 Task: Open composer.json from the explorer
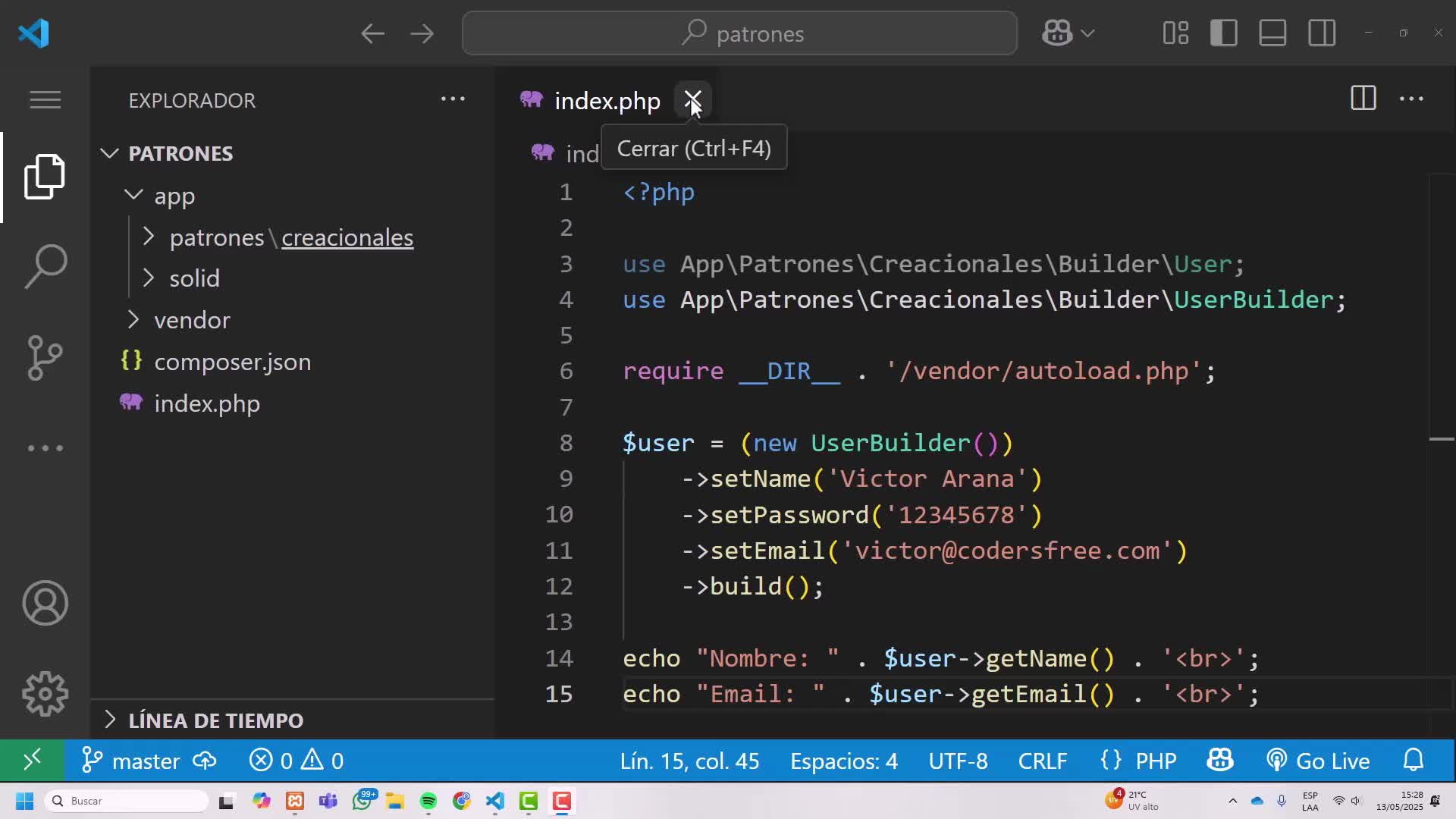[232, 362]
